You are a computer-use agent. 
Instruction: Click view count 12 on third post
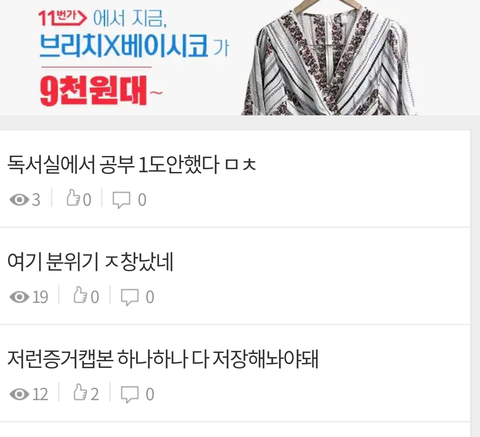click(40, 395)
